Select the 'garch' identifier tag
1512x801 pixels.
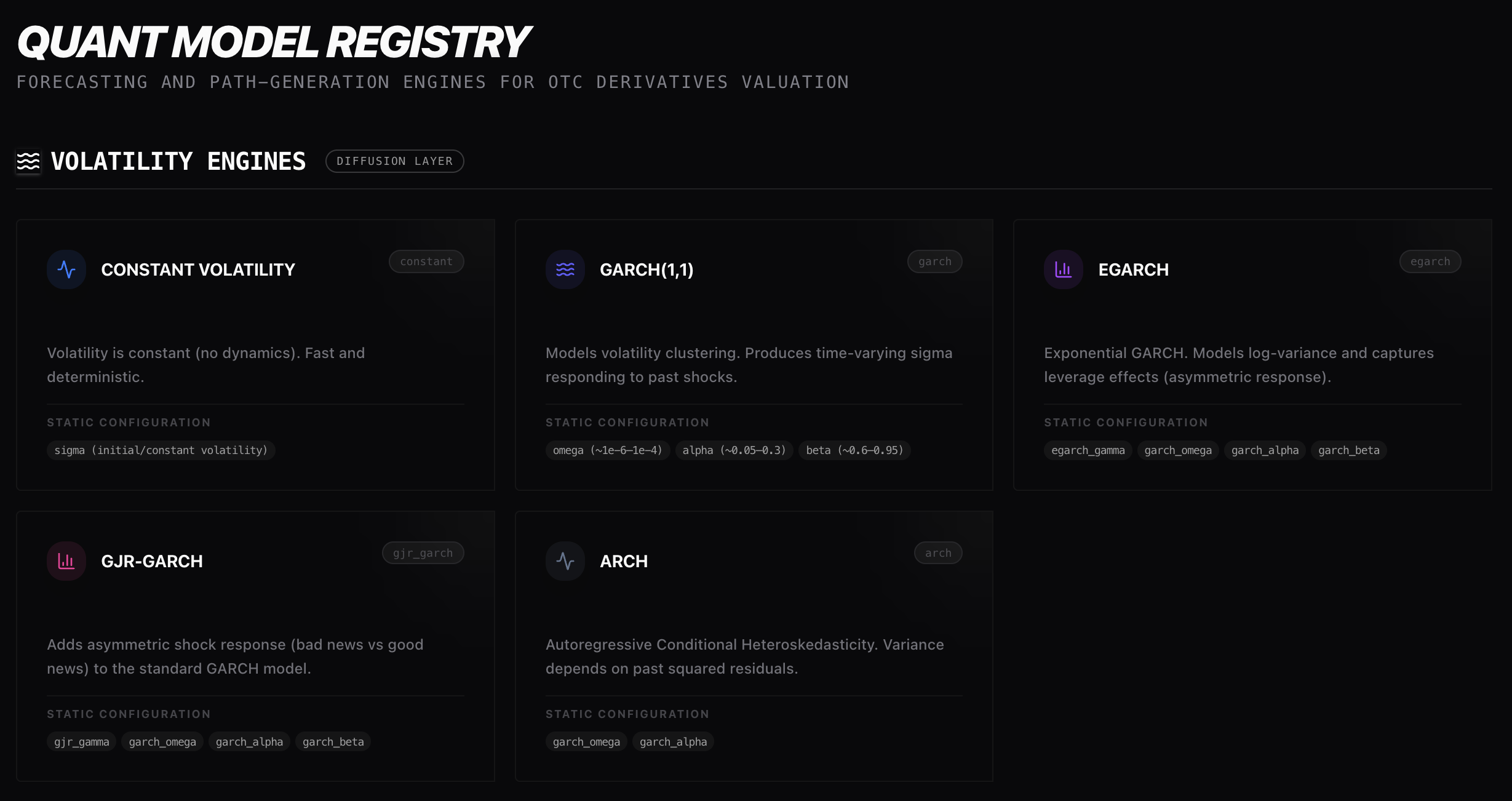click(934, 261)
